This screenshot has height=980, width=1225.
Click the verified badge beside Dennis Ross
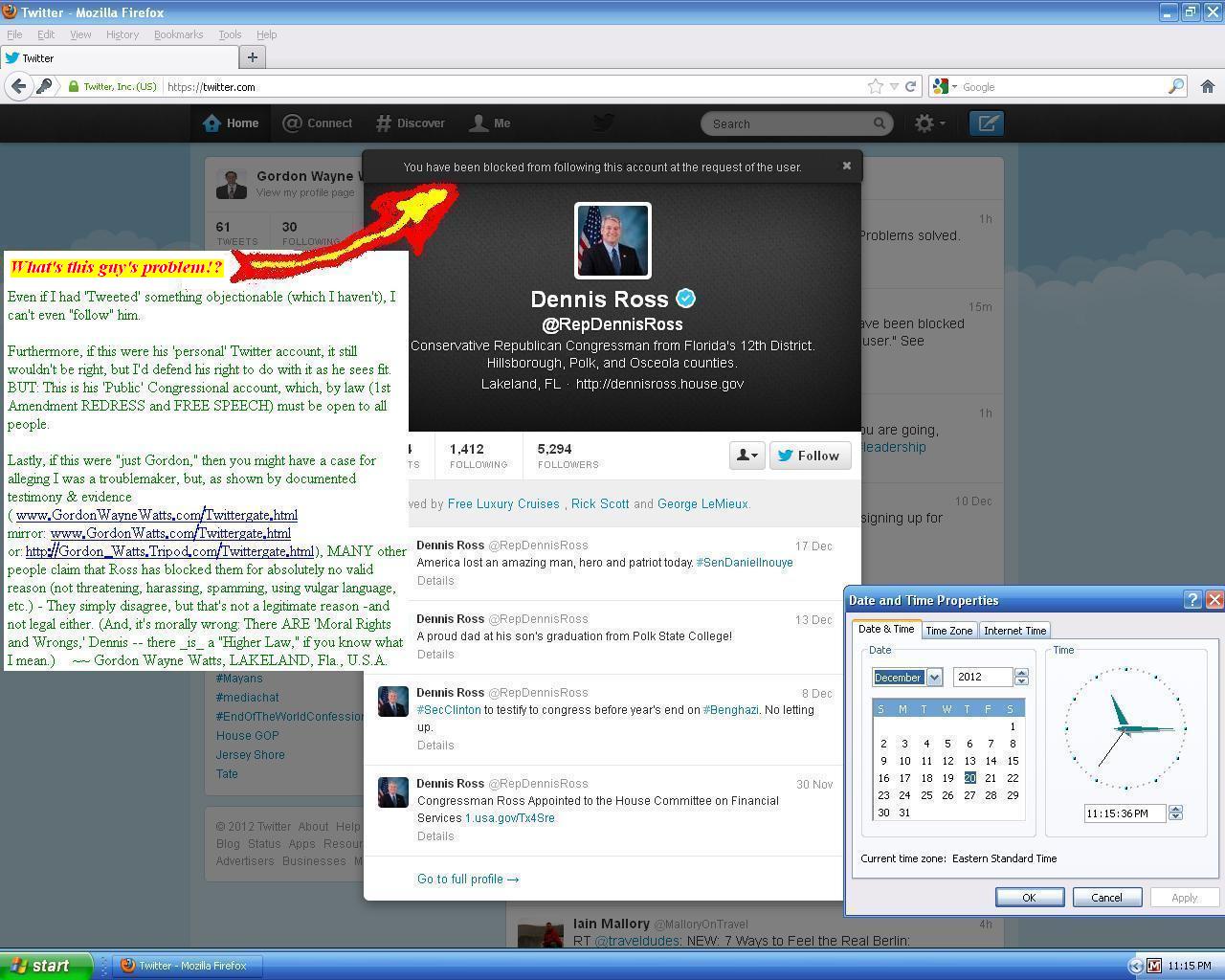click(x=686, y=299)
